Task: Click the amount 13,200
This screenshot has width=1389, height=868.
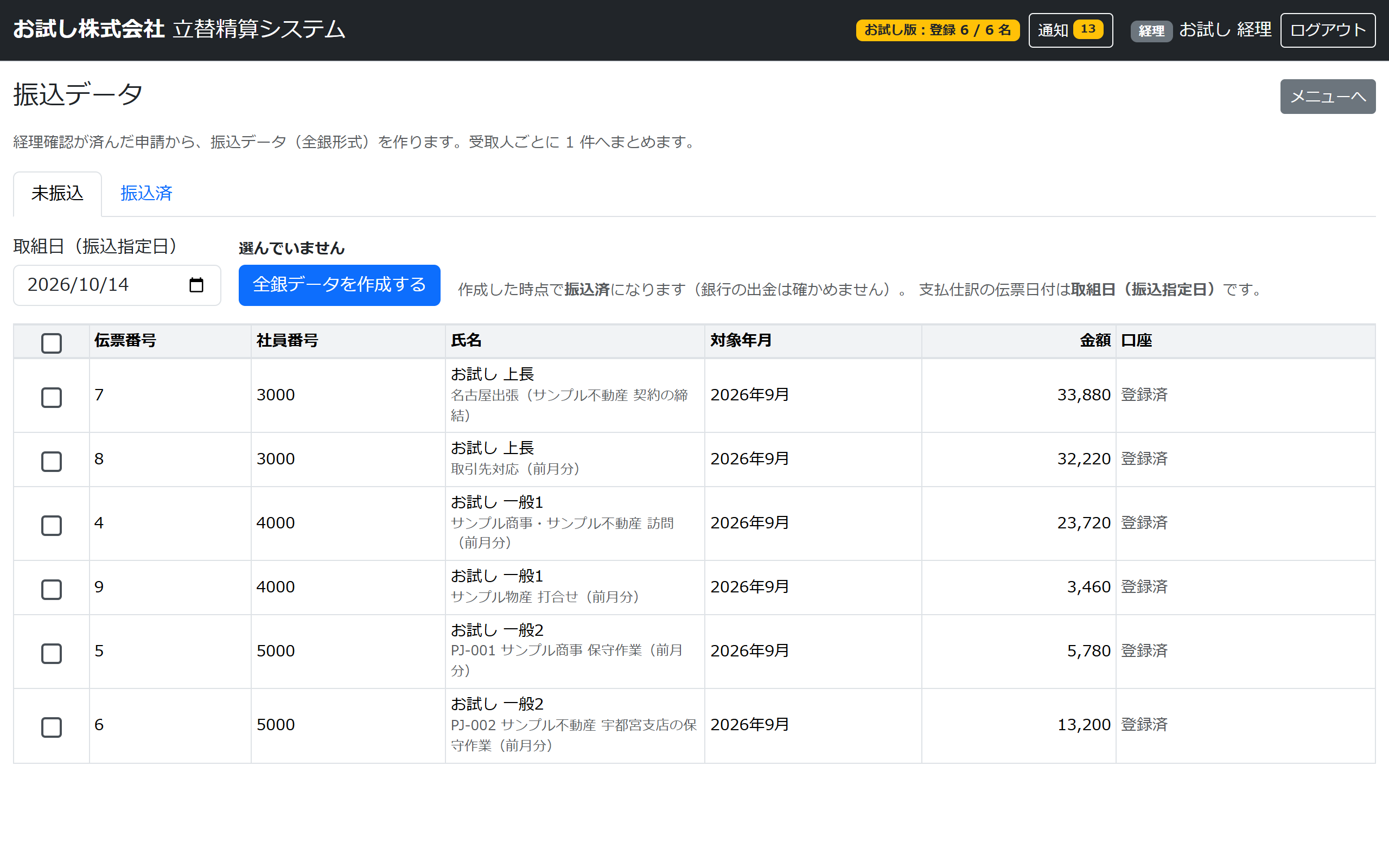Action: (1084, 724)
